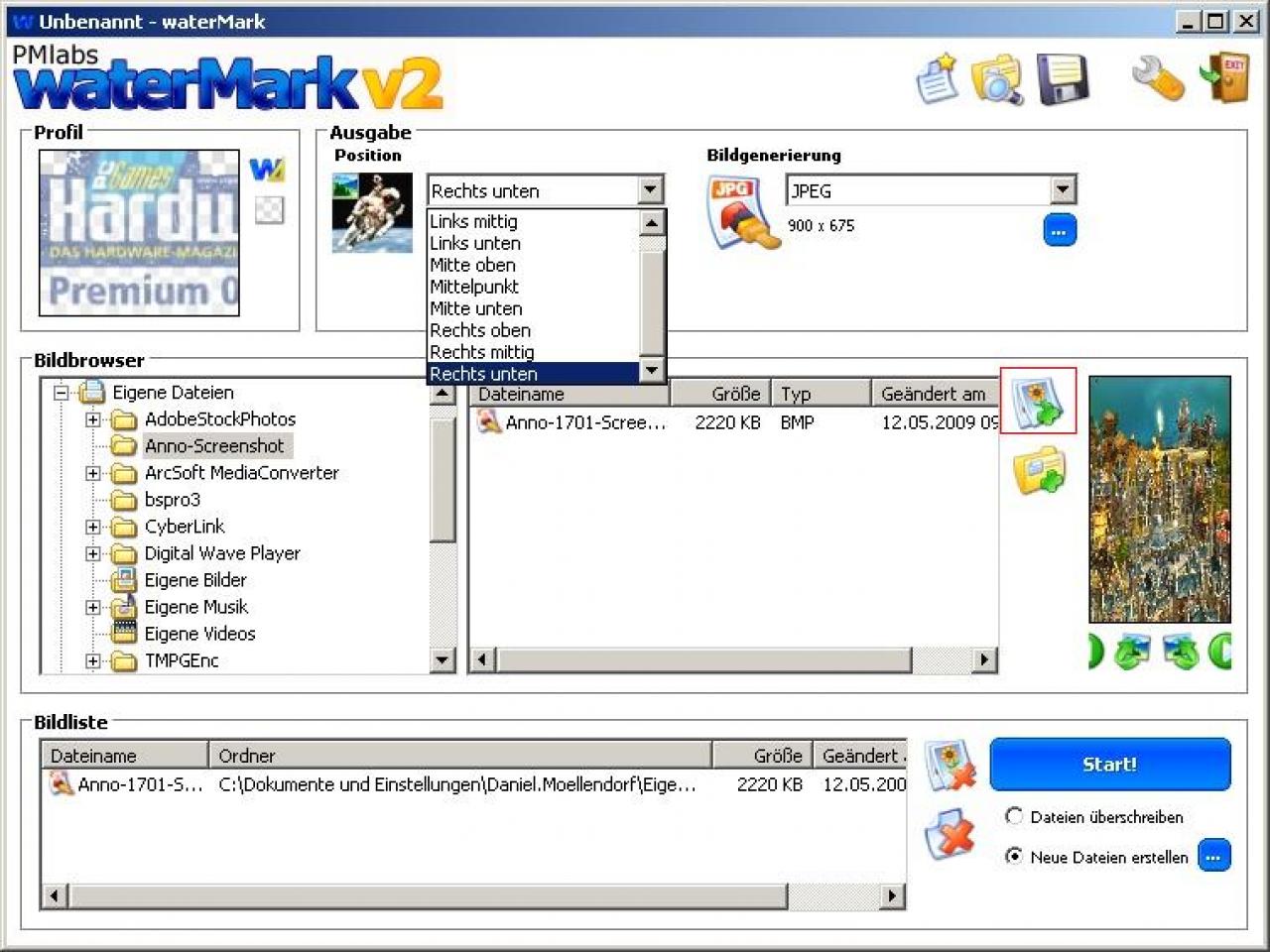Screen dimensions: 1270x952
Task: Add selected image to Bildliste
Action: [x=1038, y=401]
